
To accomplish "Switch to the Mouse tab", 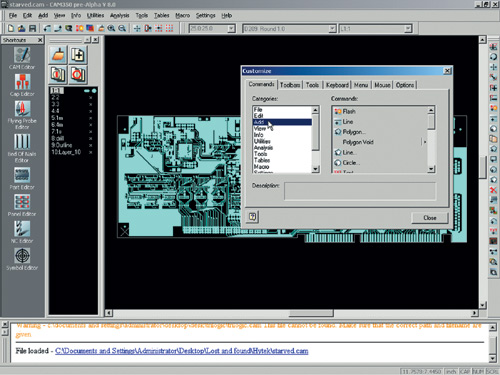I will 382,85.
